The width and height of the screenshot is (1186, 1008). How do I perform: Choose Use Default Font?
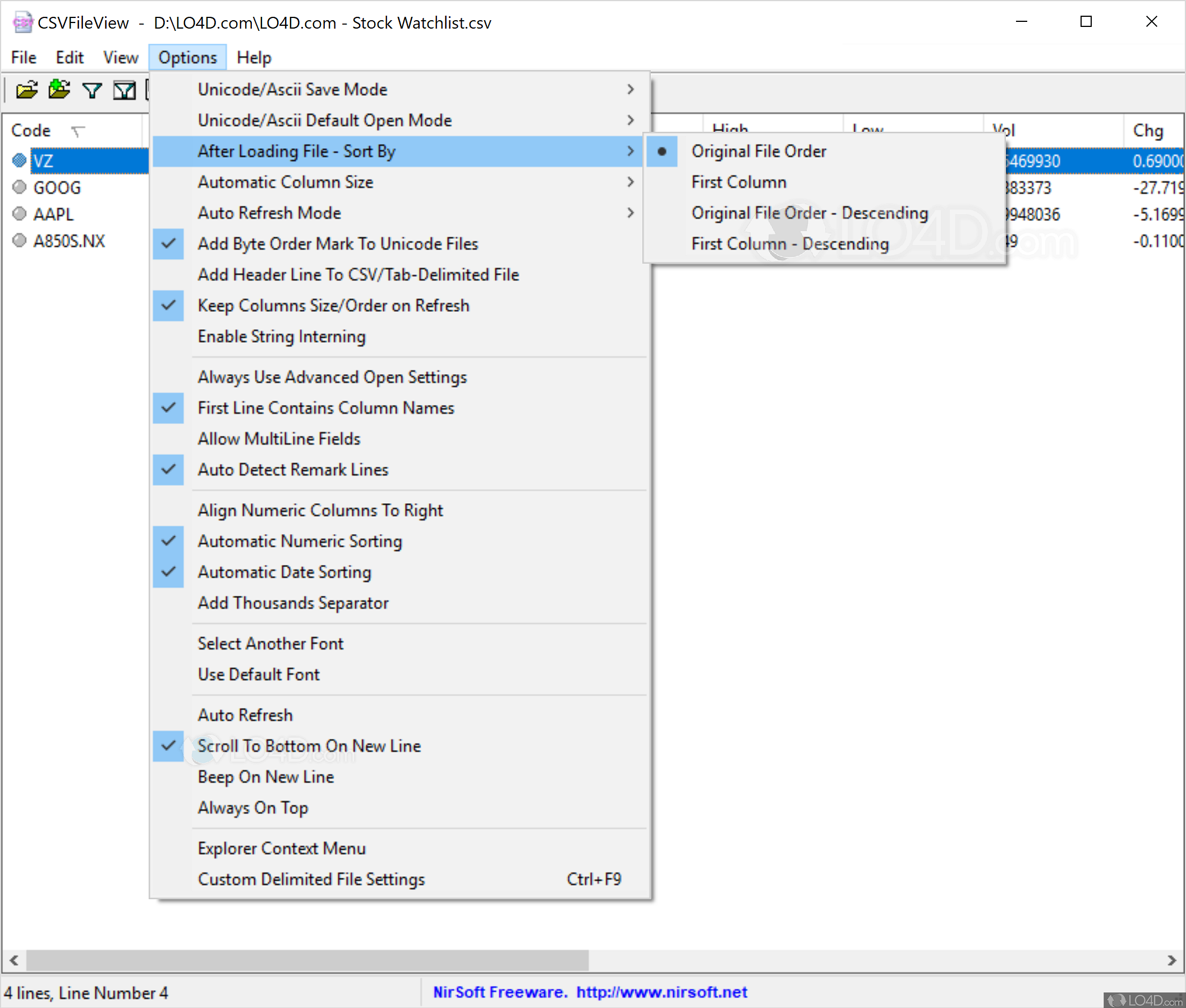401,675
